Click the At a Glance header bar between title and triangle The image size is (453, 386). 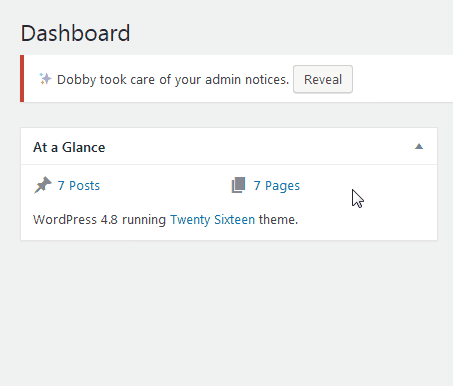pos(260,147)
